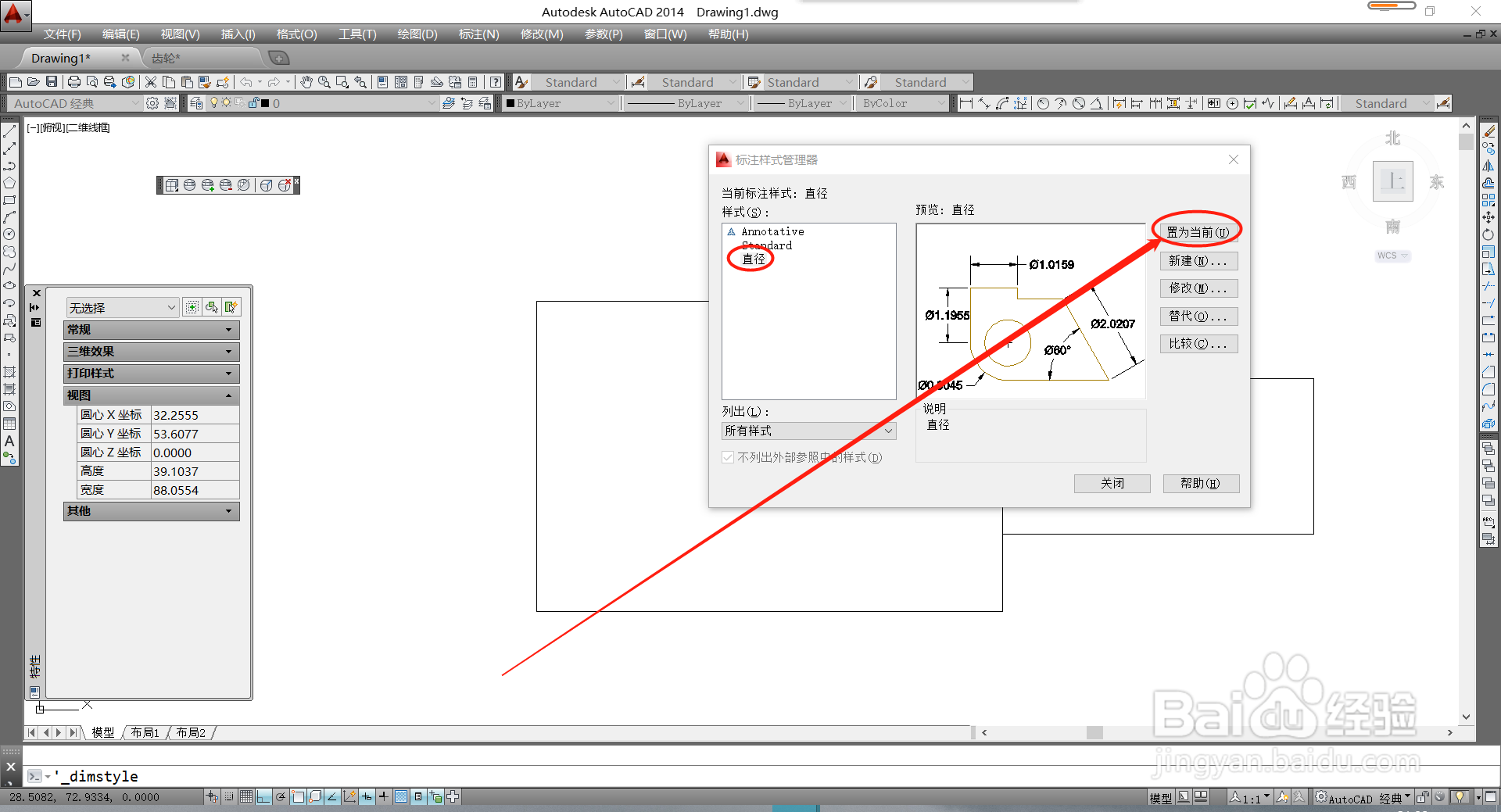Toggle Lineweight display in status bar
Screen dimensions: 1501x812
pyautogui.click(x=384, y=796)
